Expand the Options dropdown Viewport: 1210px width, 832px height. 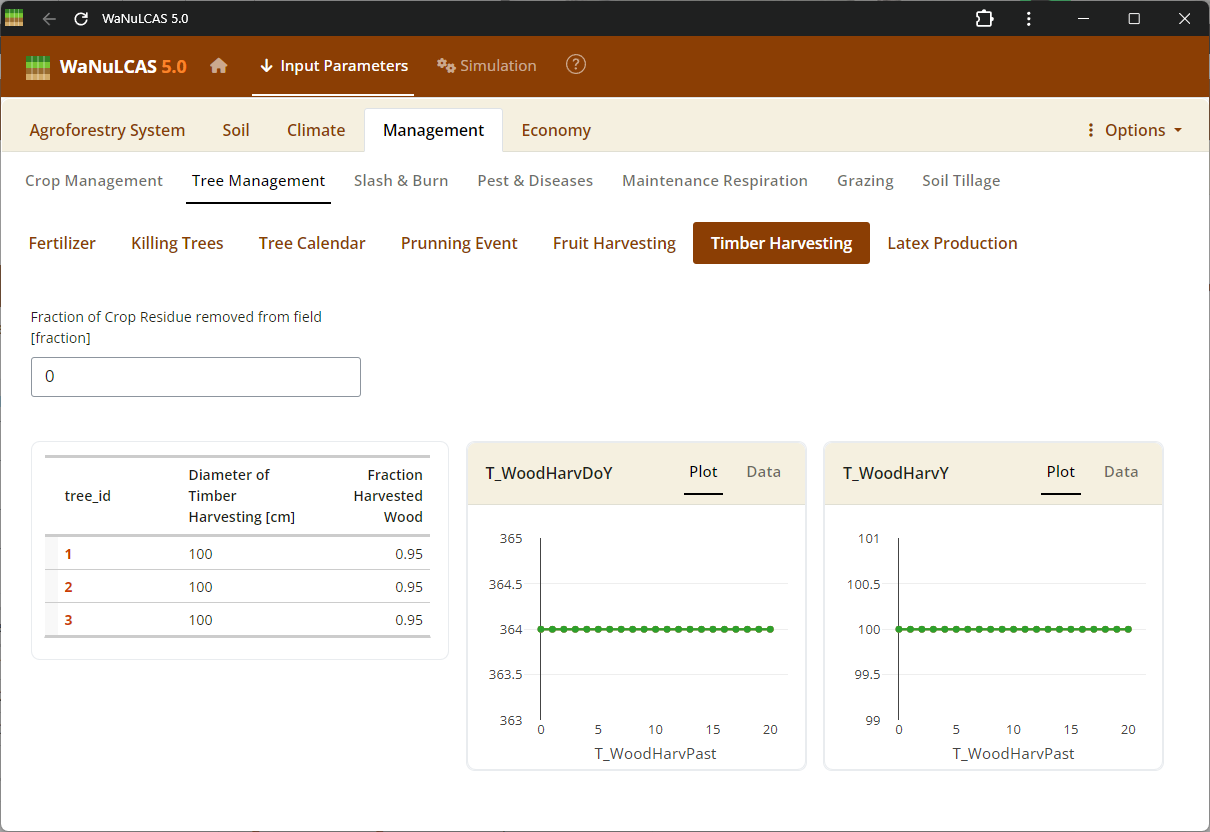click(1134, 130)
